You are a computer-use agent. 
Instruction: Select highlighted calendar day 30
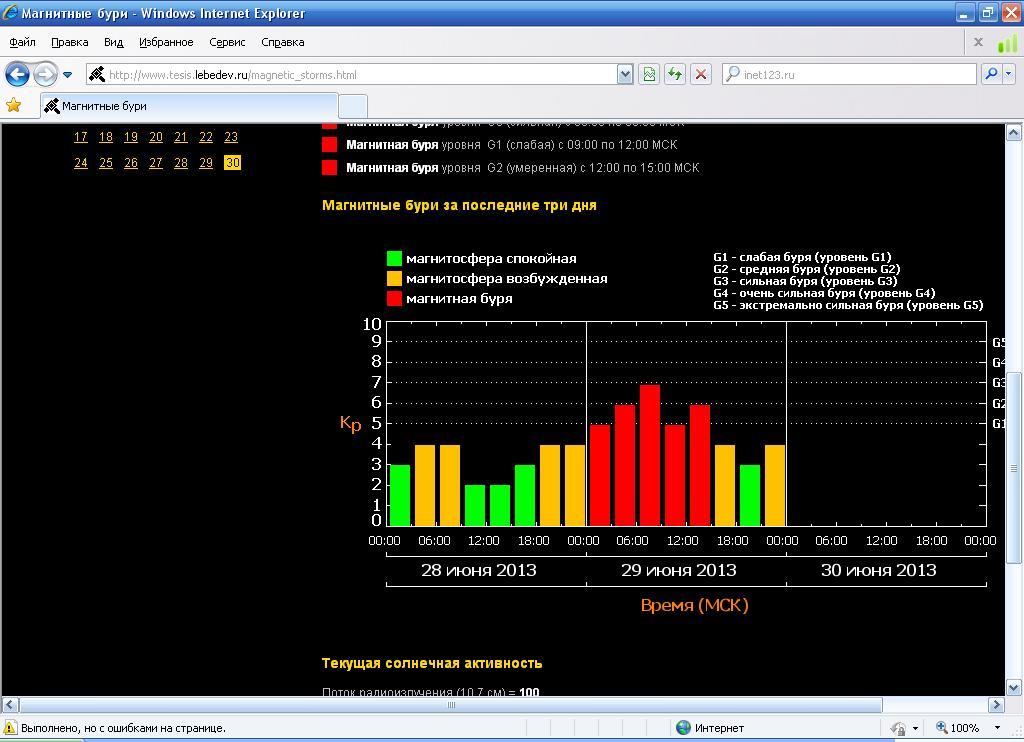click(x=232, y=163)
